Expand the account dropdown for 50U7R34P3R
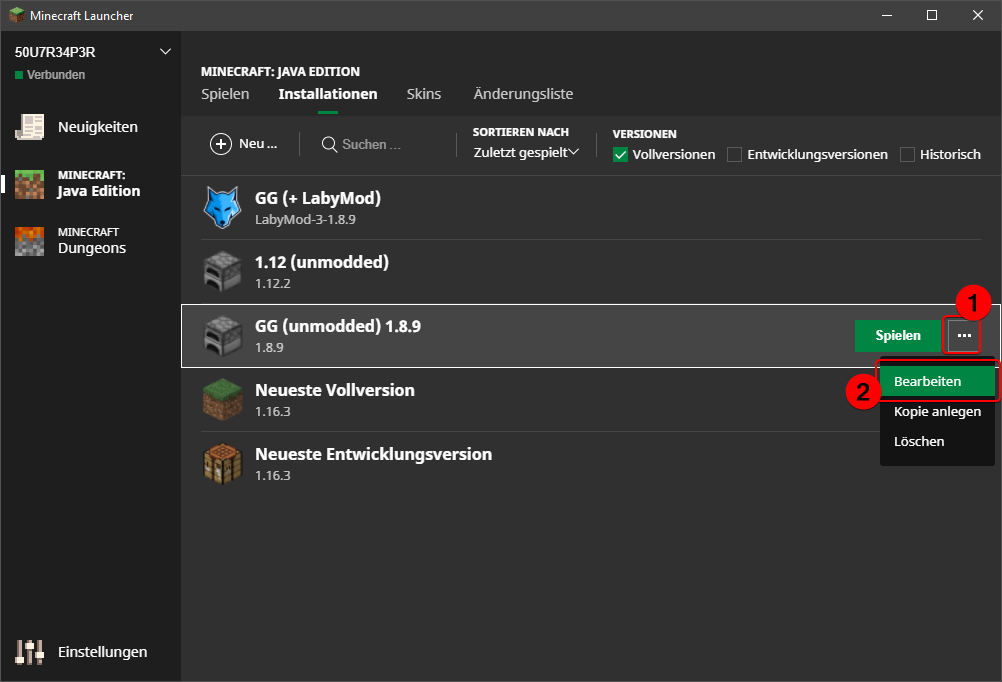The image size is (1002, 682). click(165, 52)
